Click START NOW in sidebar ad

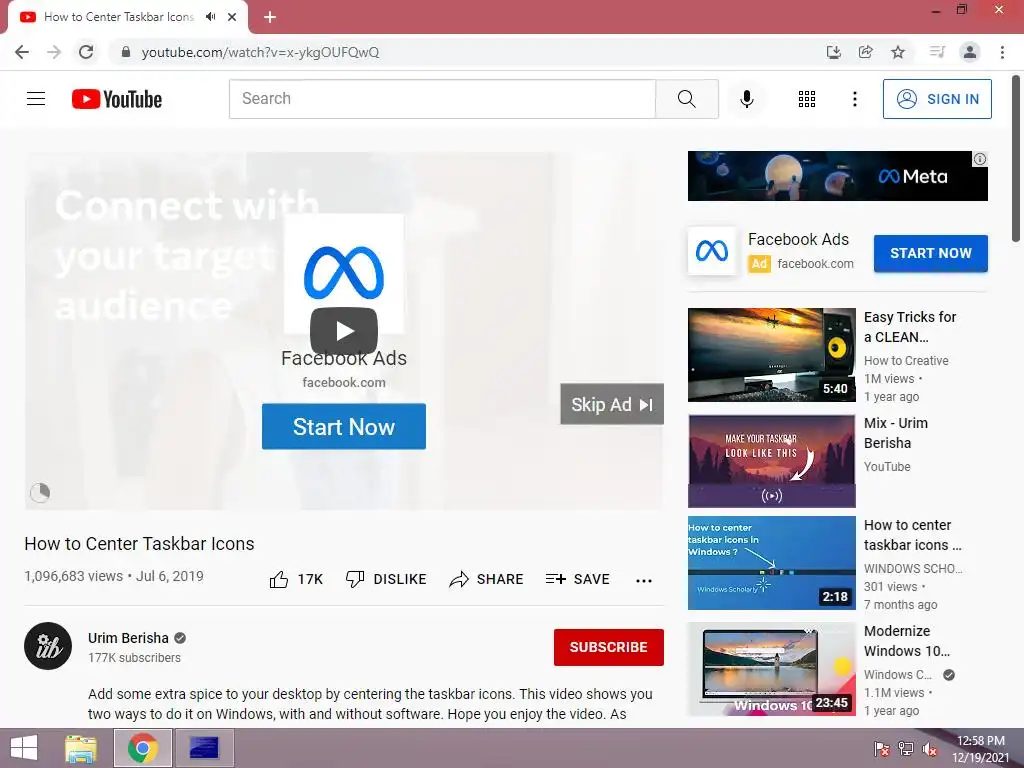coord(931,253)
